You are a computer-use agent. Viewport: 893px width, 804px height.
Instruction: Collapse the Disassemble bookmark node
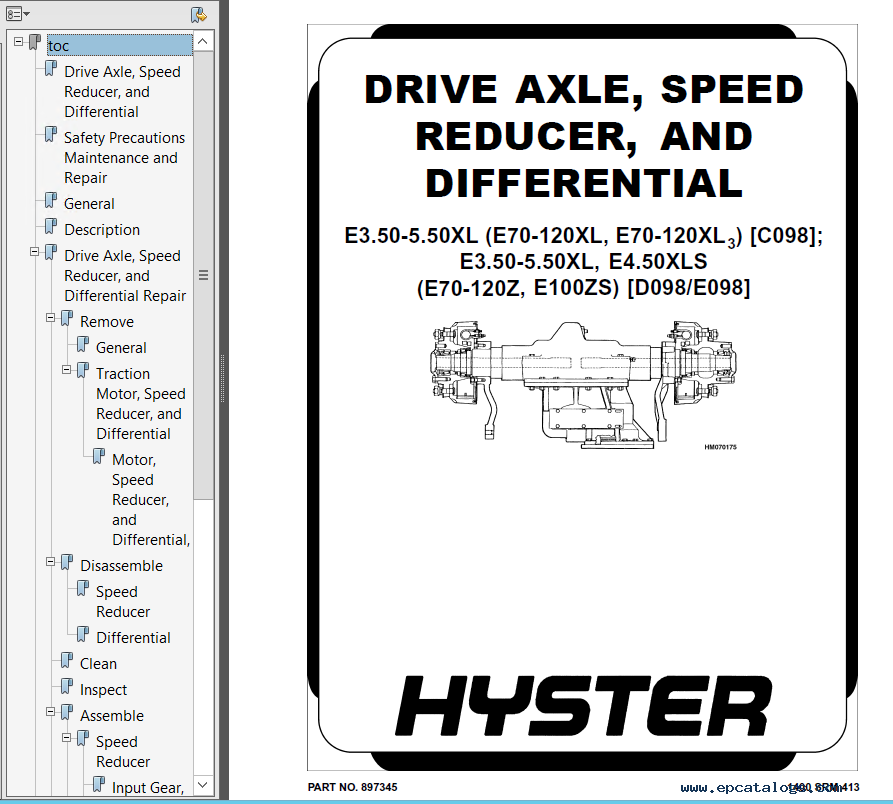coord(51,562)
